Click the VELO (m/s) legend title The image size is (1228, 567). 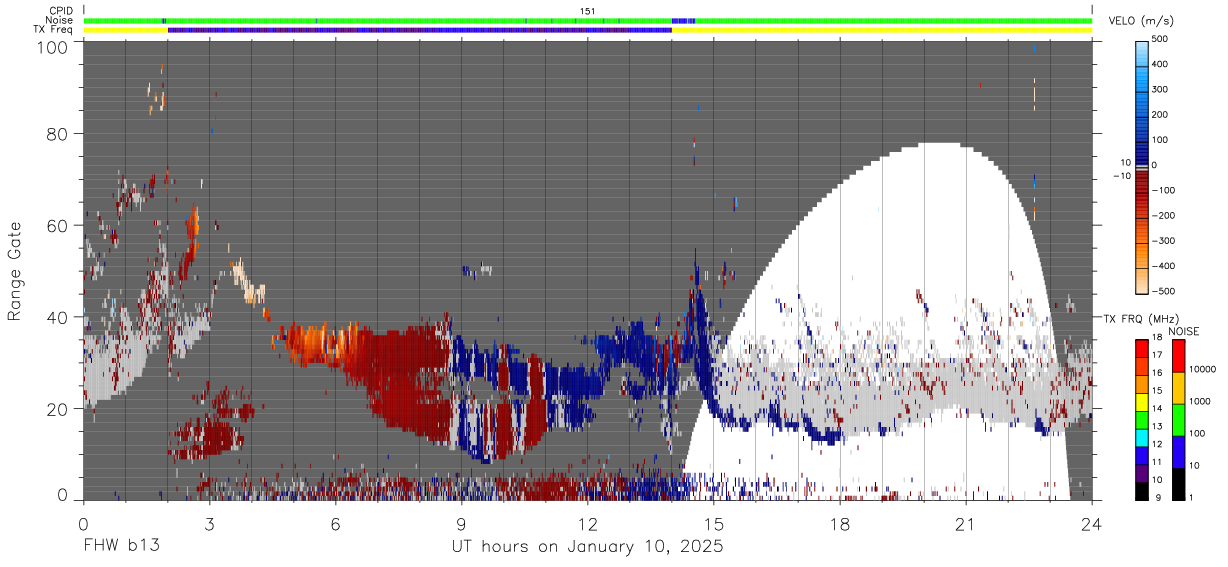[1140, 21]
